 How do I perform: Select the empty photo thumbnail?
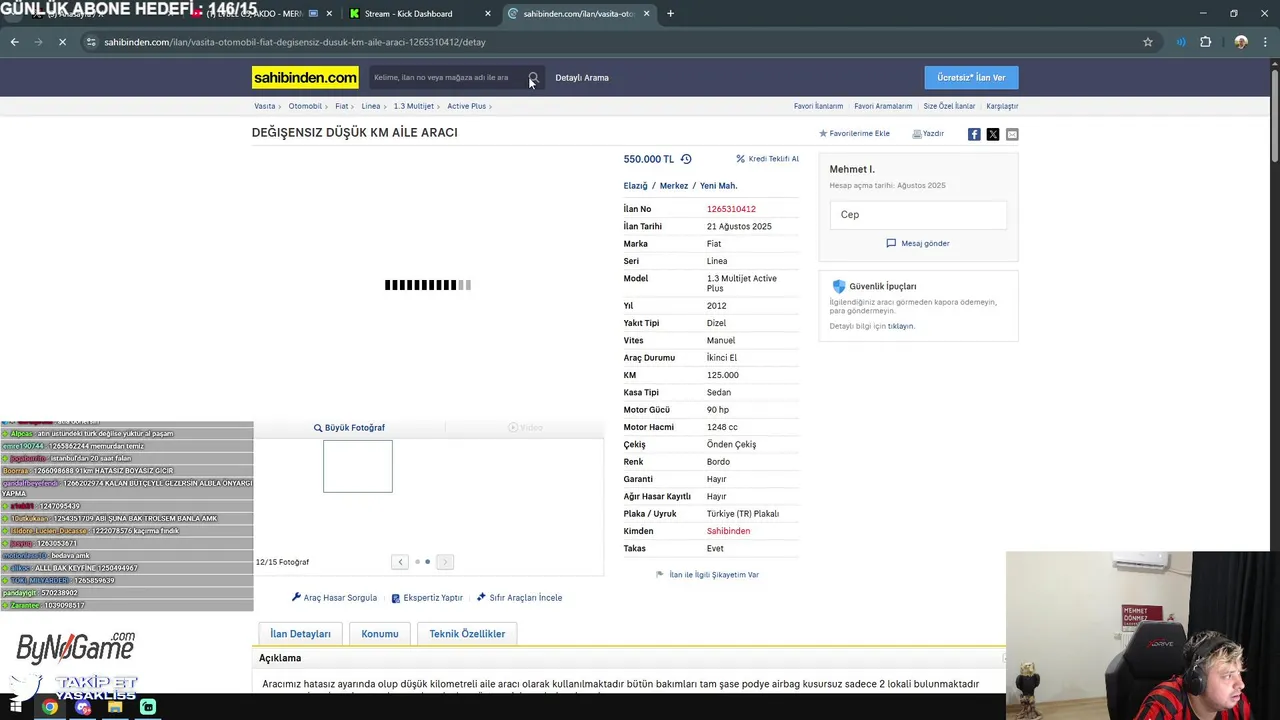coord(358,466)
